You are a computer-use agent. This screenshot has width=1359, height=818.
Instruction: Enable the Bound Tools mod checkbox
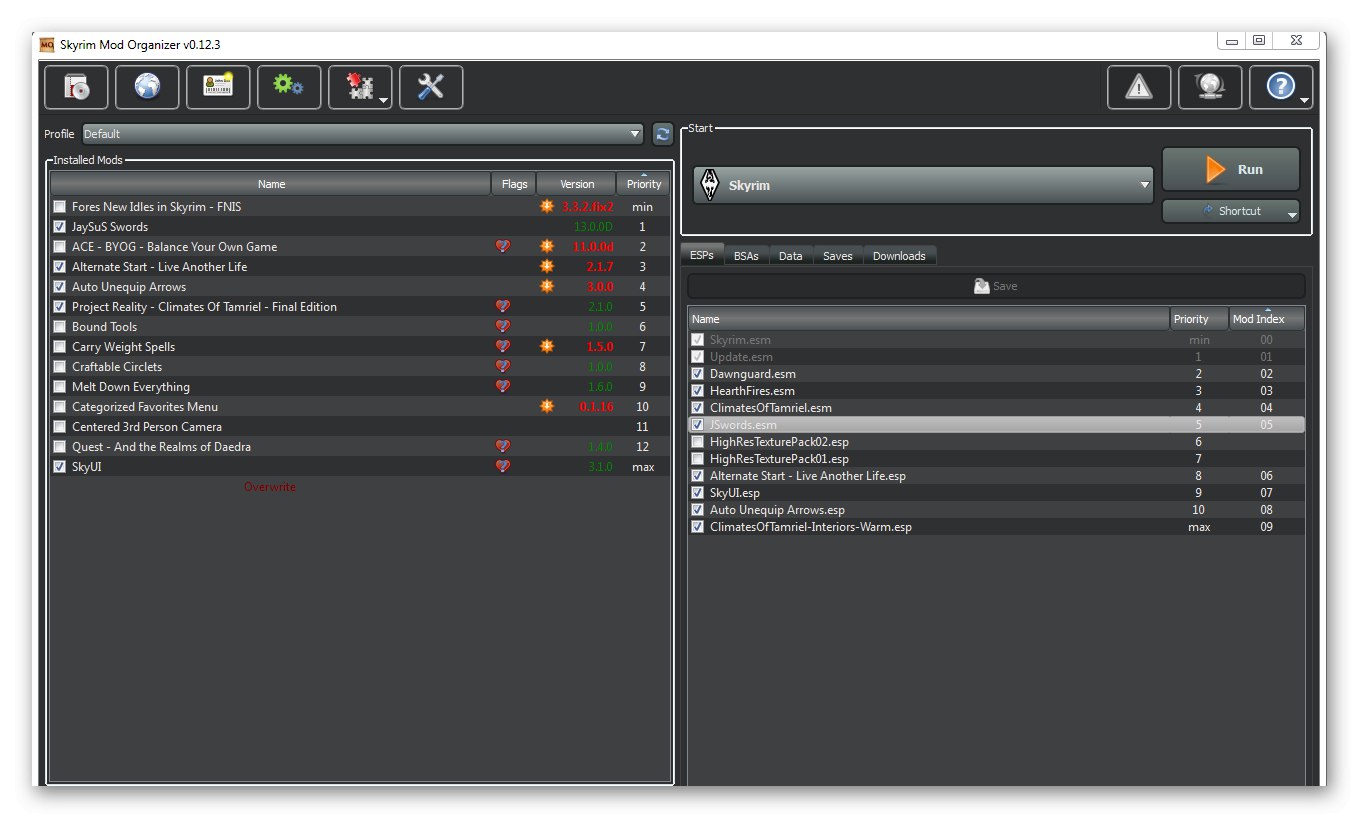[x=60, y=327]
